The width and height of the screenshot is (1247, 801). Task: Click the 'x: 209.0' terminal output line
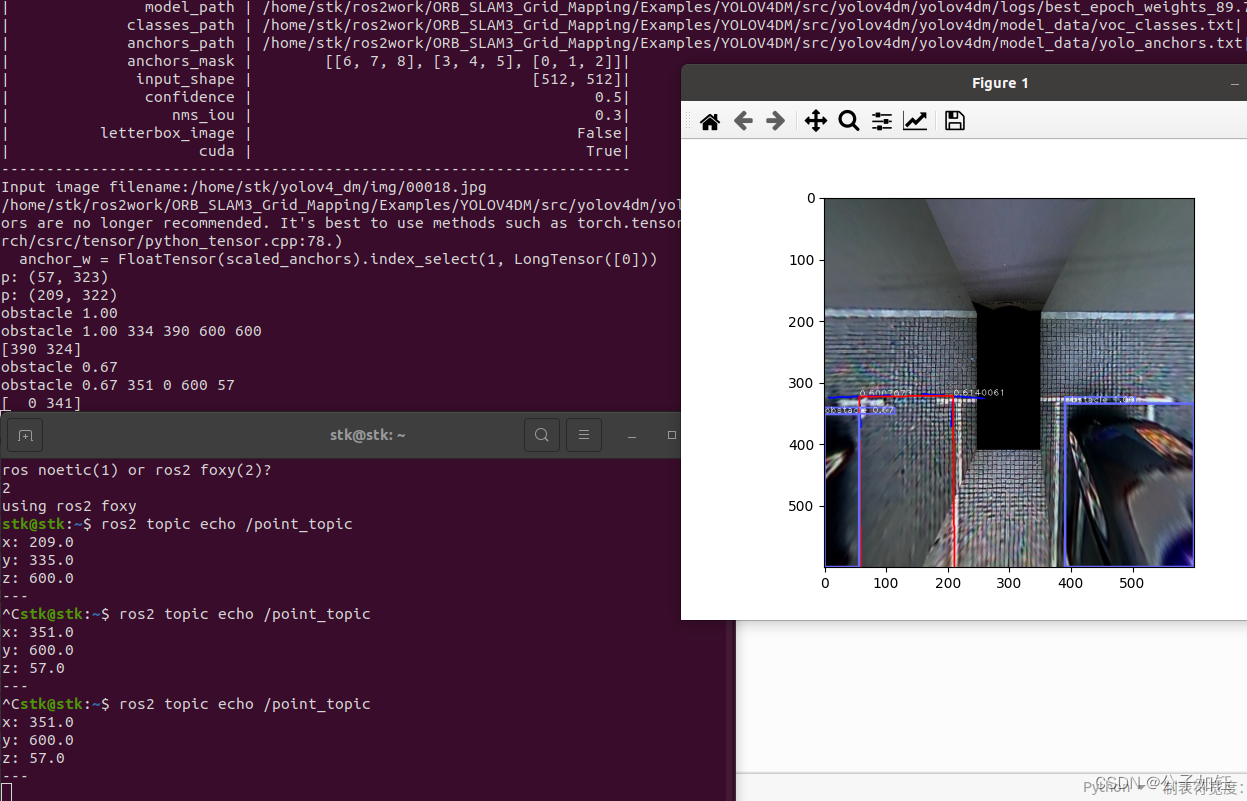(38, 542)
